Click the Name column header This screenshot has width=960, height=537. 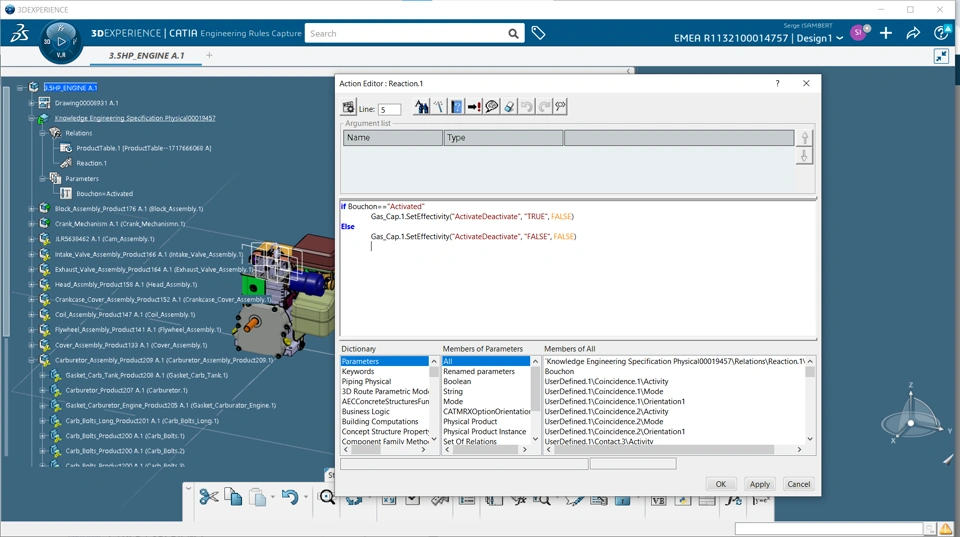click(392, 138)
